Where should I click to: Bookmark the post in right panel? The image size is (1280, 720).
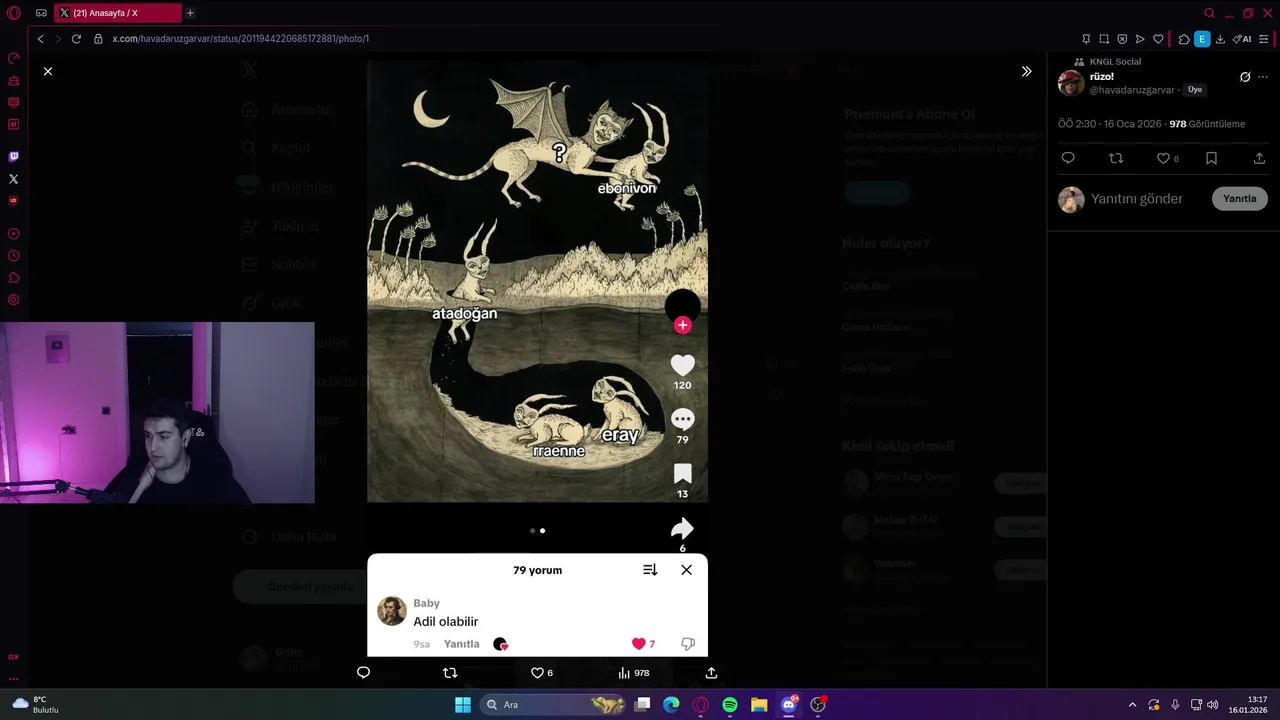(x=1211, y=158)
